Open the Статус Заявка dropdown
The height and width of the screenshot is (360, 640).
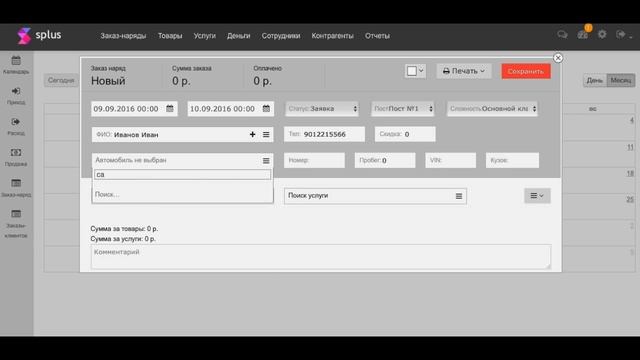(322, 109)
